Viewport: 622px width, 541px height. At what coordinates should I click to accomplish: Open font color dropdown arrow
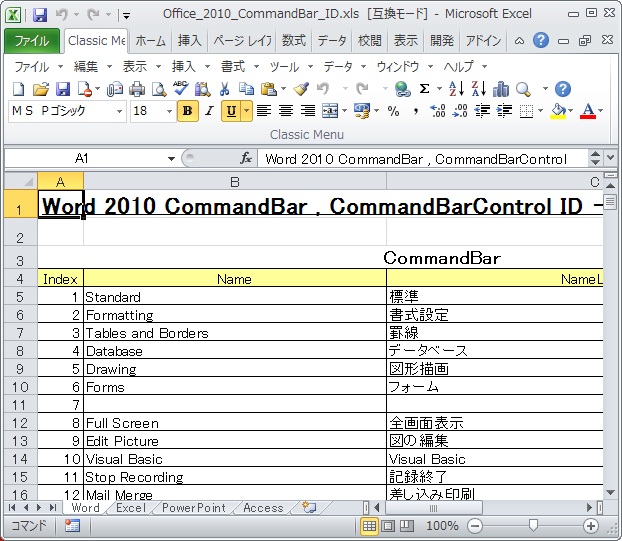[601, 111]
